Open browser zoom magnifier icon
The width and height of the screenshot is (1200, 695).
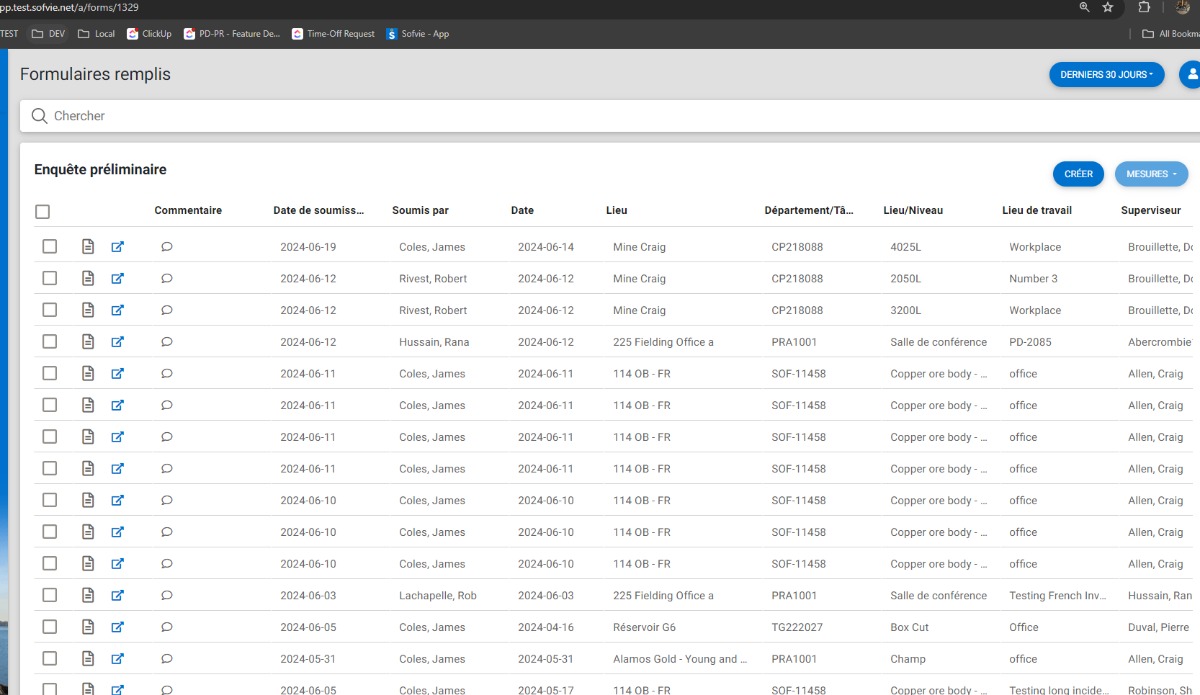[1085, 7]
